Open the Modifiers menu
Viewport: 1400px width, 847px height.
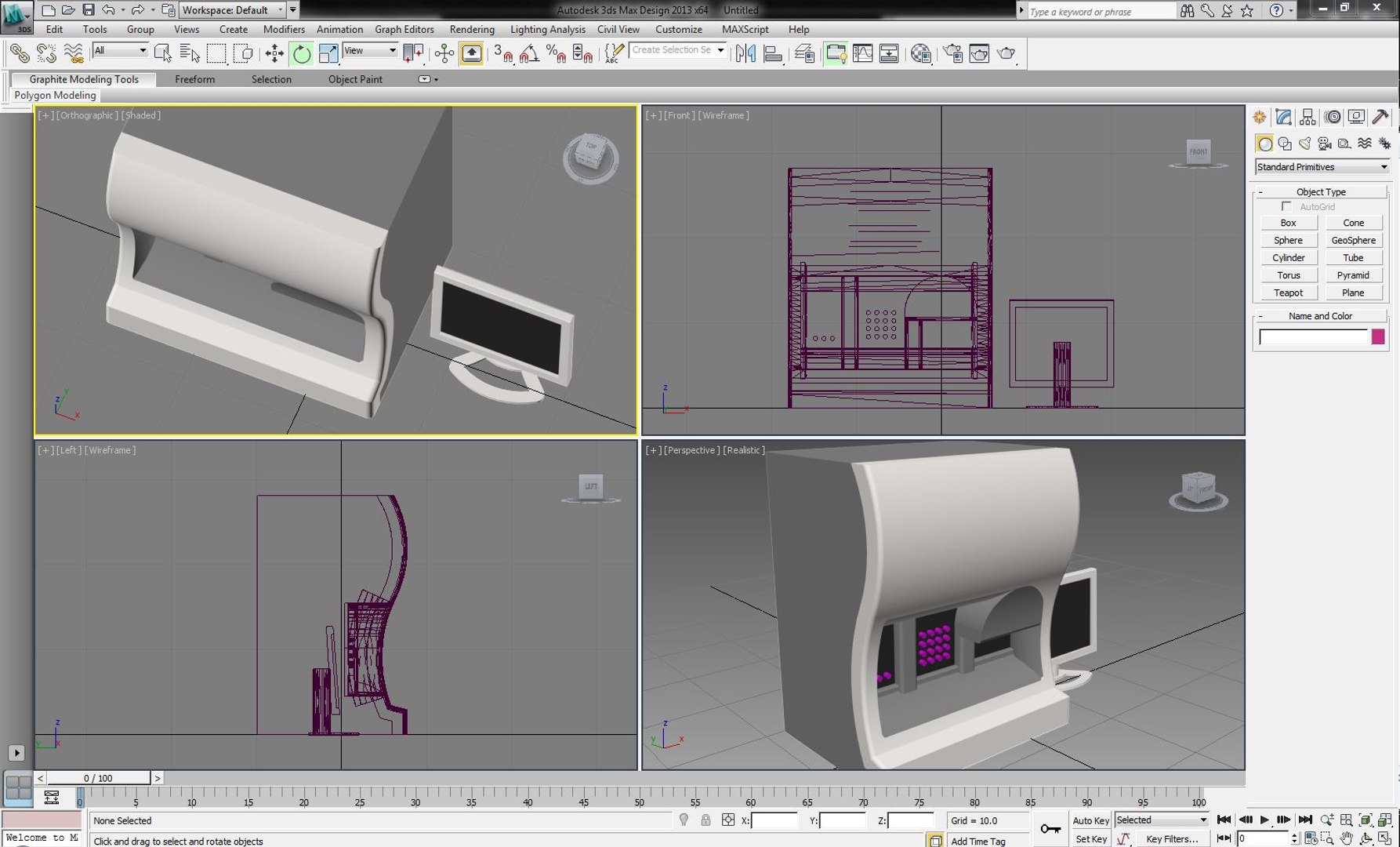[284, 29]
